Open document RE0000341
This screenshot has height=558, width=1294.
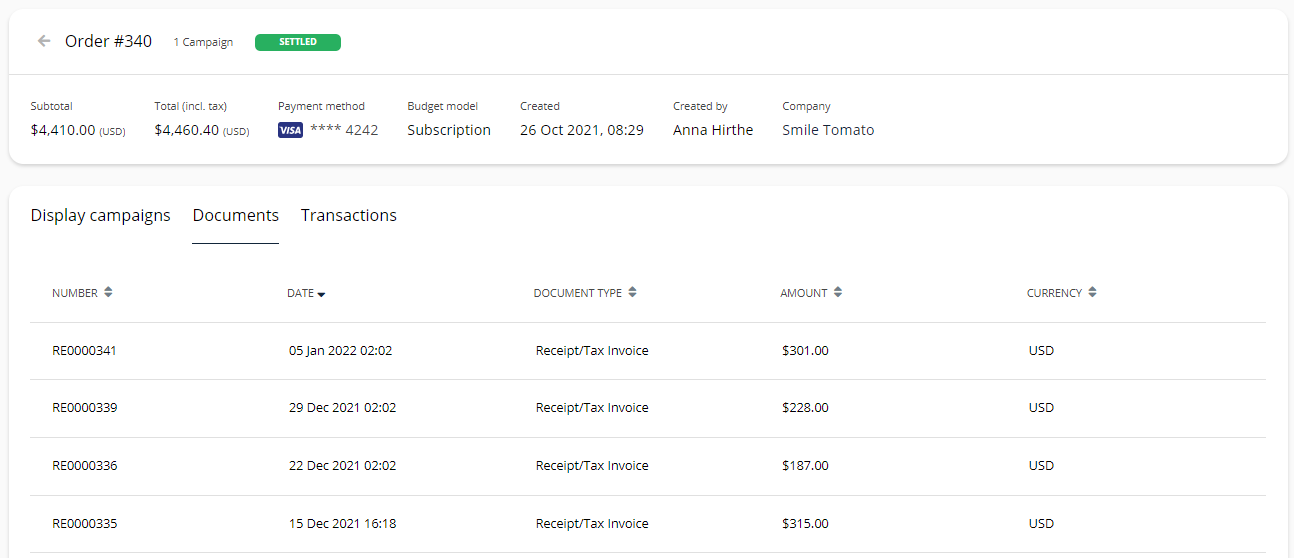pos(85,351)
